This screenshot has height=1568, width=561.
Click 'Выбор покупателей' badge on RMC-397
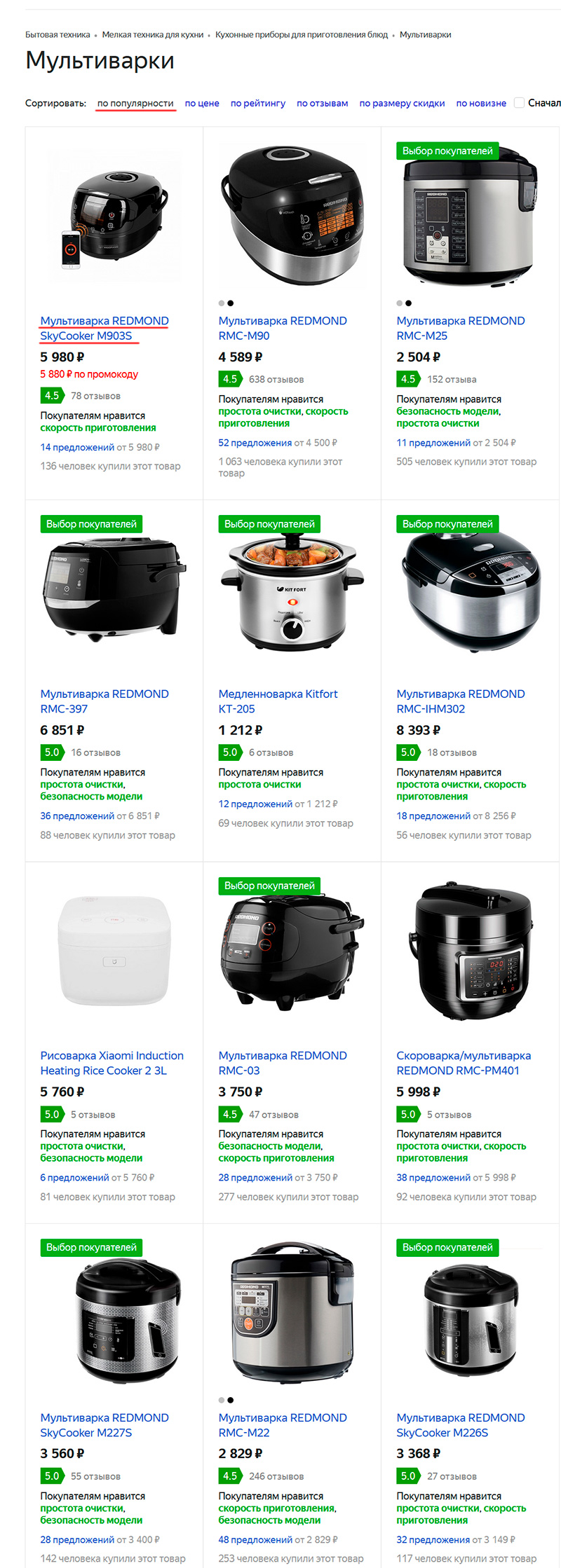pyautogui.click(x=91, y=524)
